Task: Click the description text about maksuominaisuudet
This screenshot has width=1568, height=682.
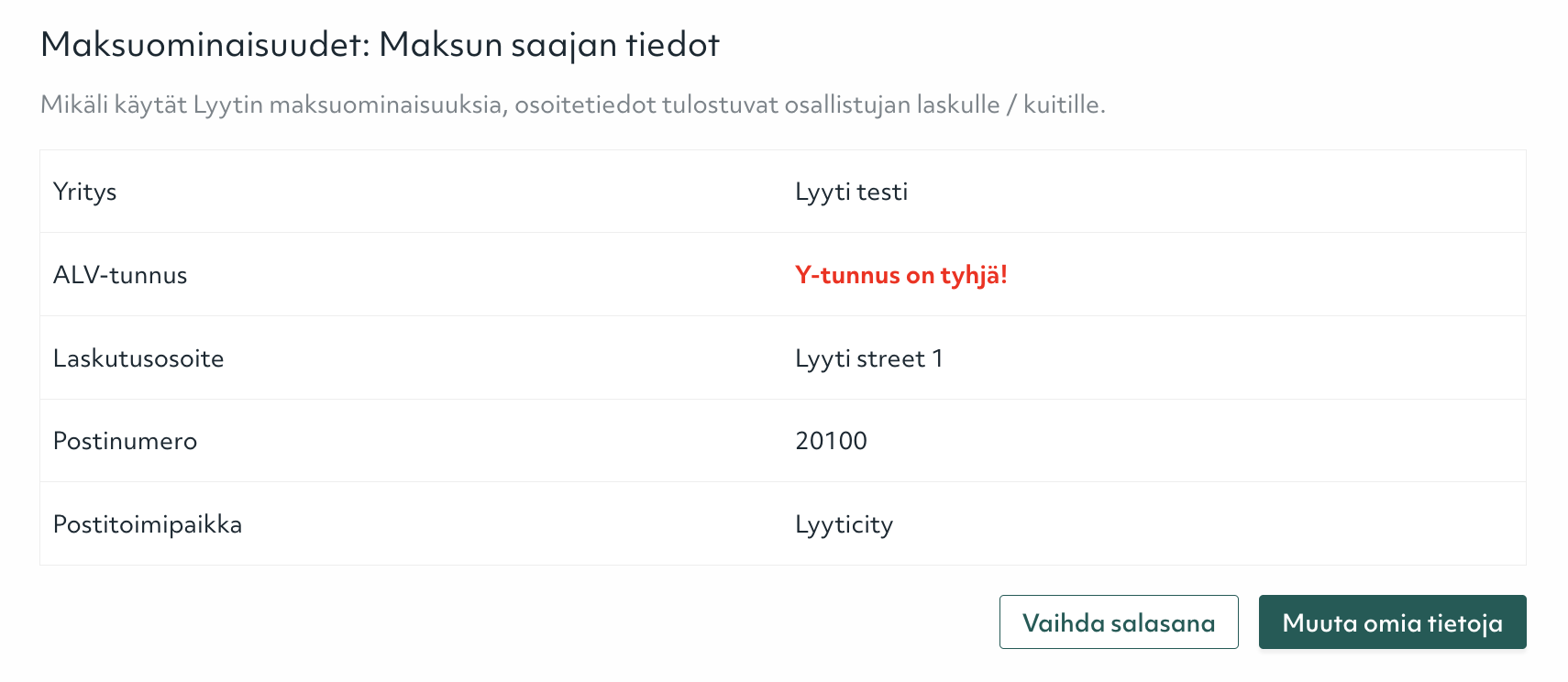Action: point(574,104)
